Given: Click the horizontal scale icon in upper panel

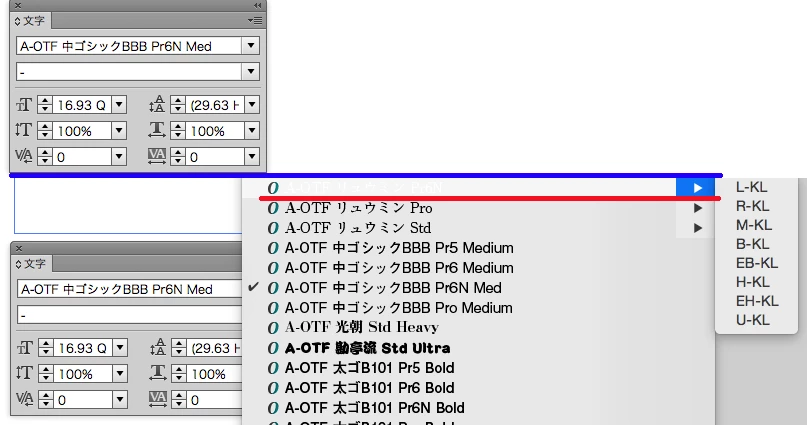Looking at the screenshot, I should coord(157,130).
